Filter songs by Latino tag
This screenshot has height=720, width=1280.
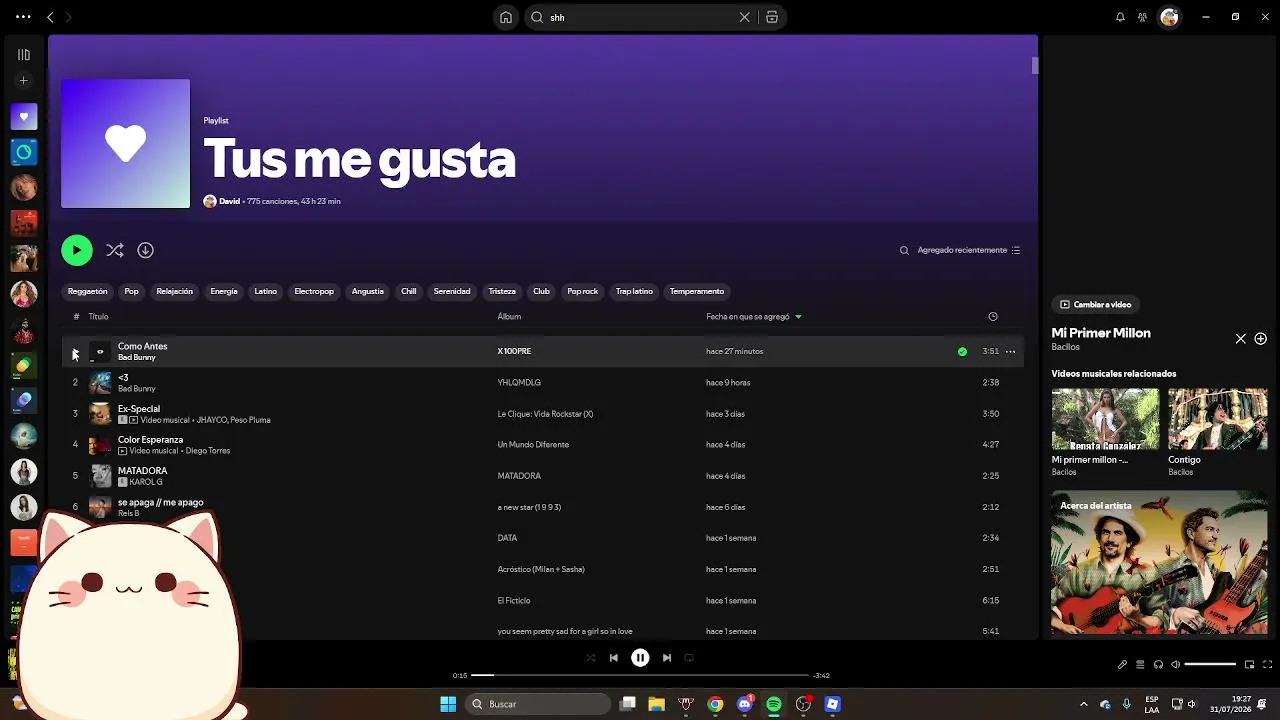pos(265,291)
